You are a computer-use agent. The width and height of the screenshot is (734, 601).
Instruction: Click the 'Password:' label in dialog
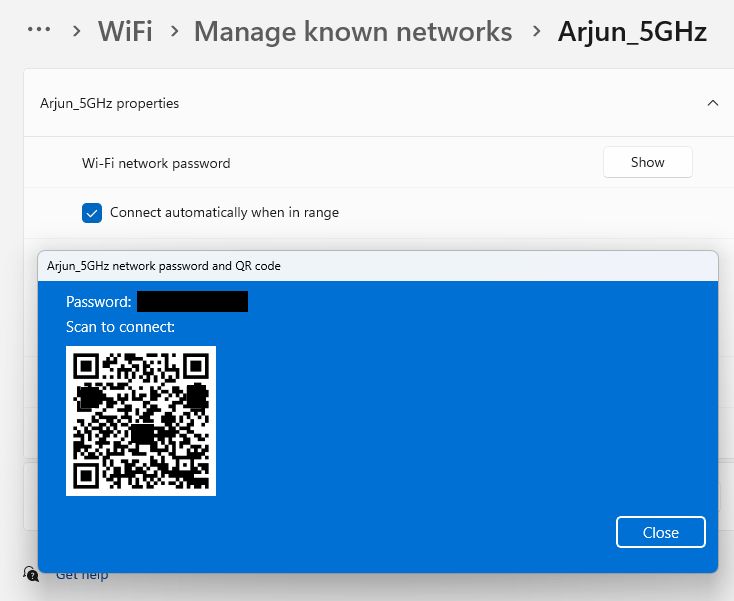pyautogui.click(x=98, y=301)
